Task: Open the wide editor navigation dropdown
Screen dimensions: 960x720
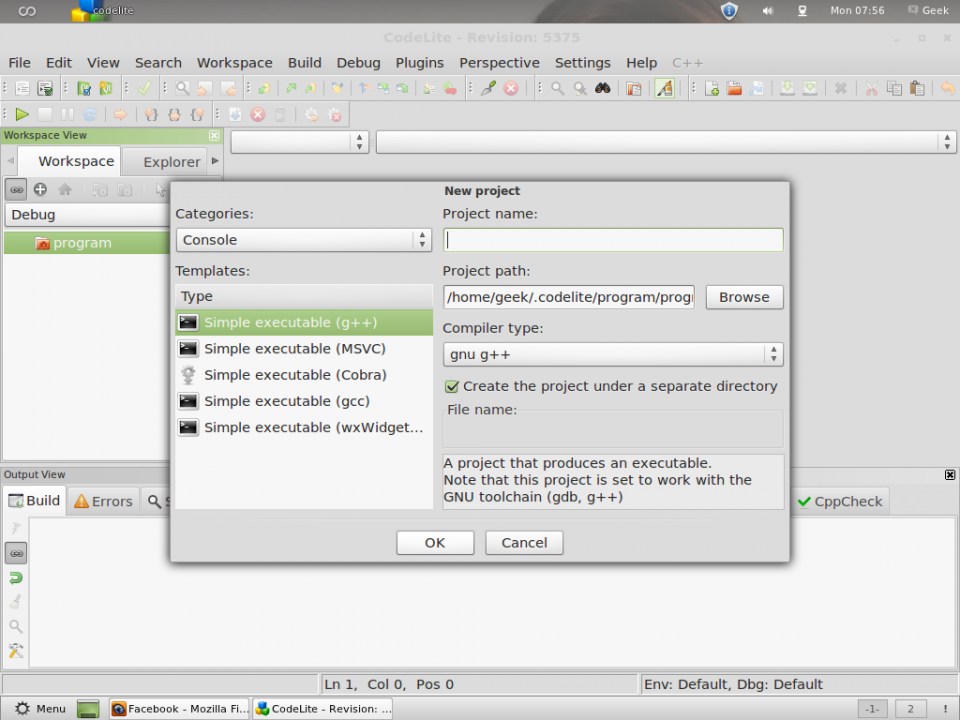Action: (x=666, y=142)
